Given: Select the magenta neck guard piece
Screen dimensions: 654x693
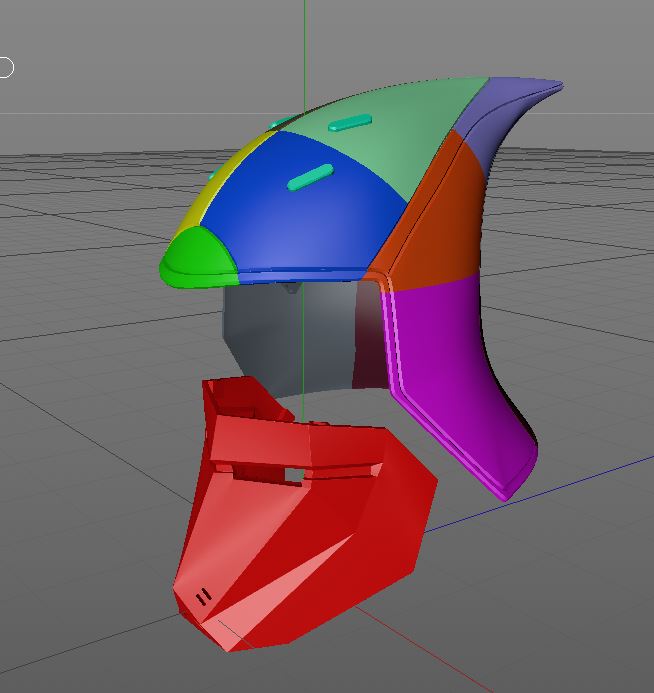Looking at the screenshot, I should [460, 376].
